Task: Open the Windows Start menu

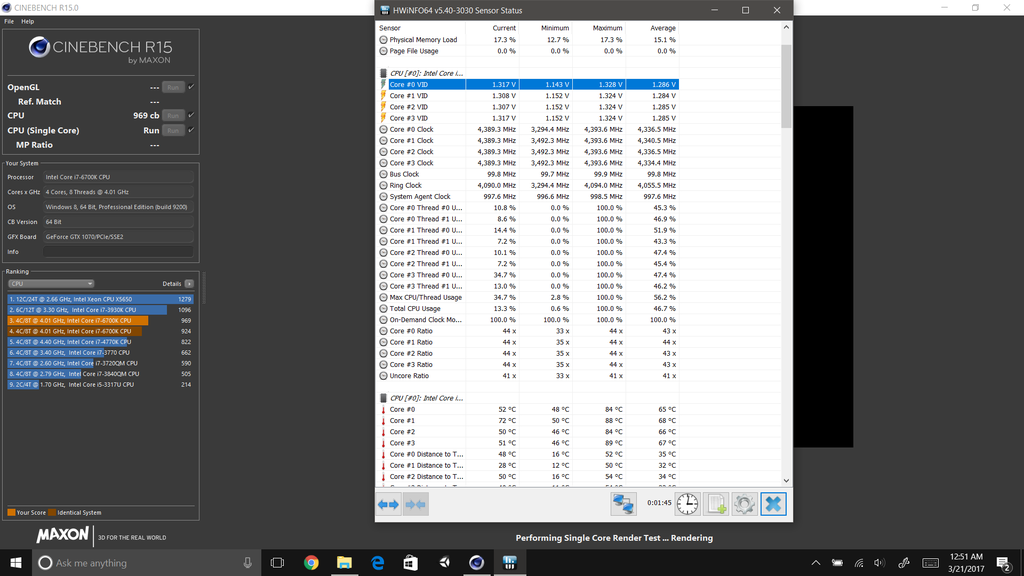Action: (x=16, y=562)
